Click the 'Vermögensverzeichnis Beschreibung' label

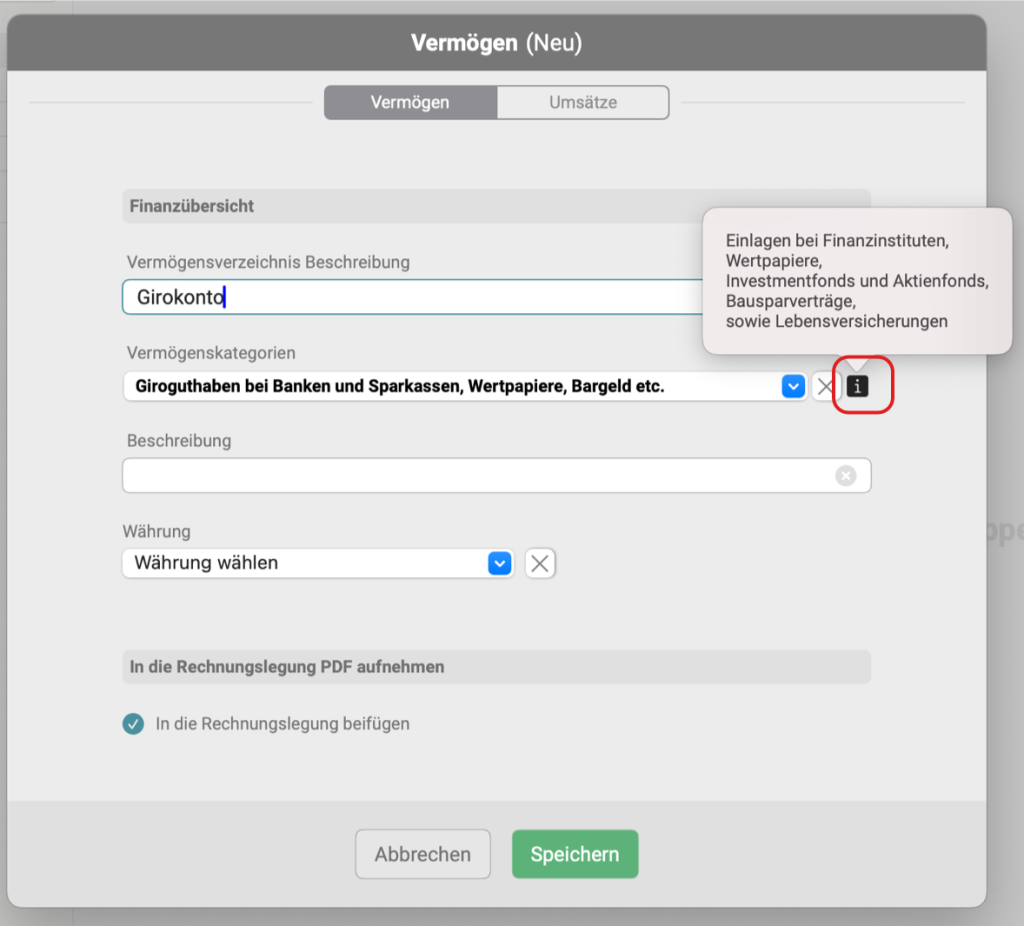(x=268, y=262)
